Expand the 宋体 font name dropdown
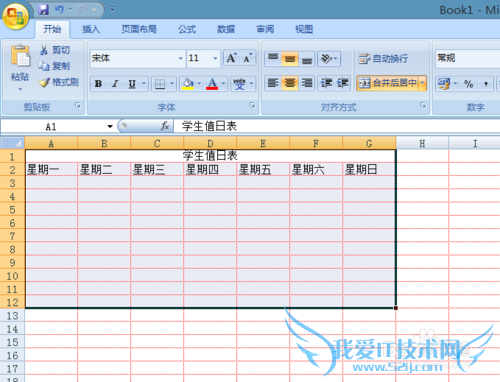 [x=180, y=58]
